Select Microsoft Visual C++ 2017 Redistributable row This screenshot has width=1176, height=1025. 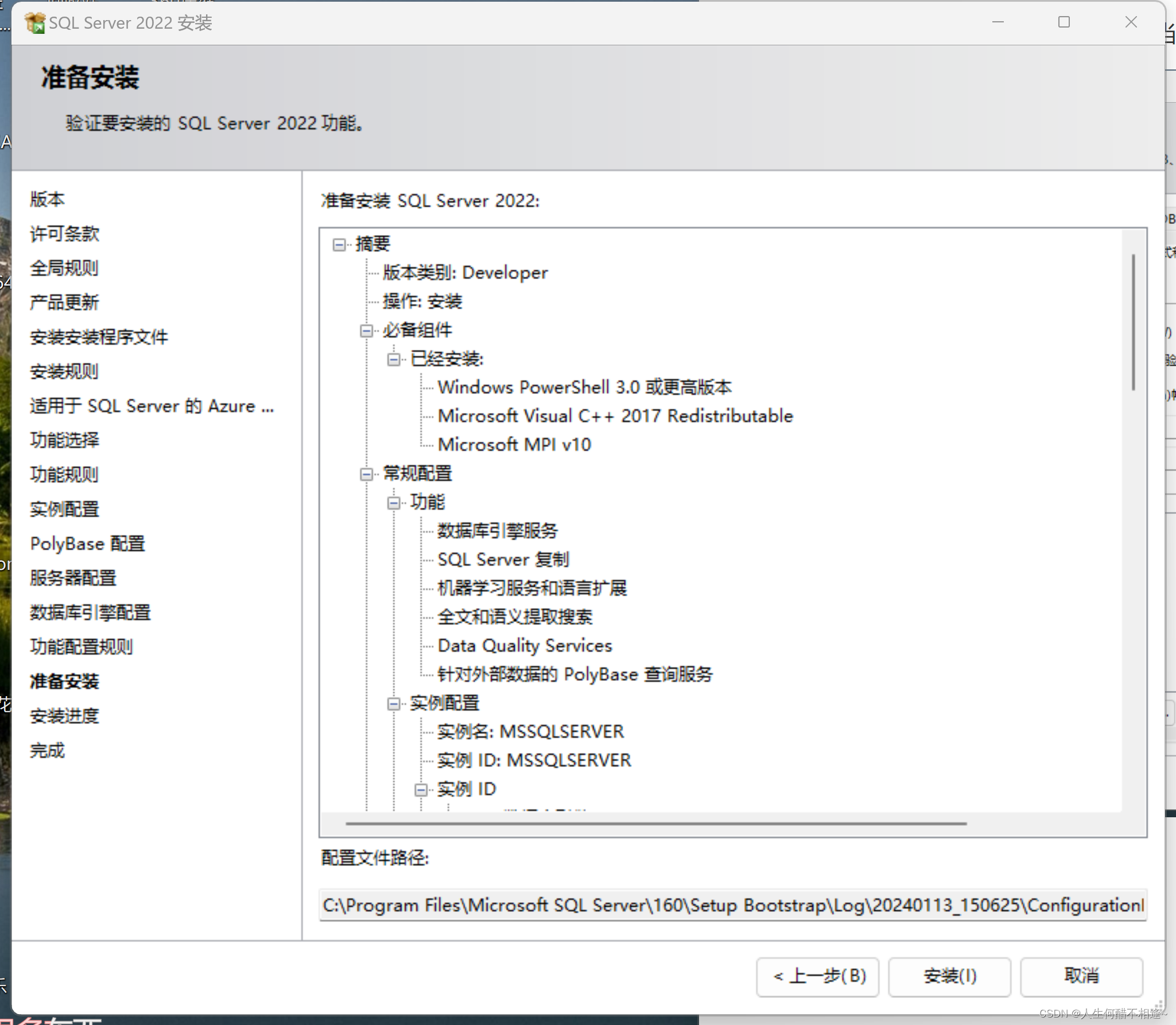615,416
